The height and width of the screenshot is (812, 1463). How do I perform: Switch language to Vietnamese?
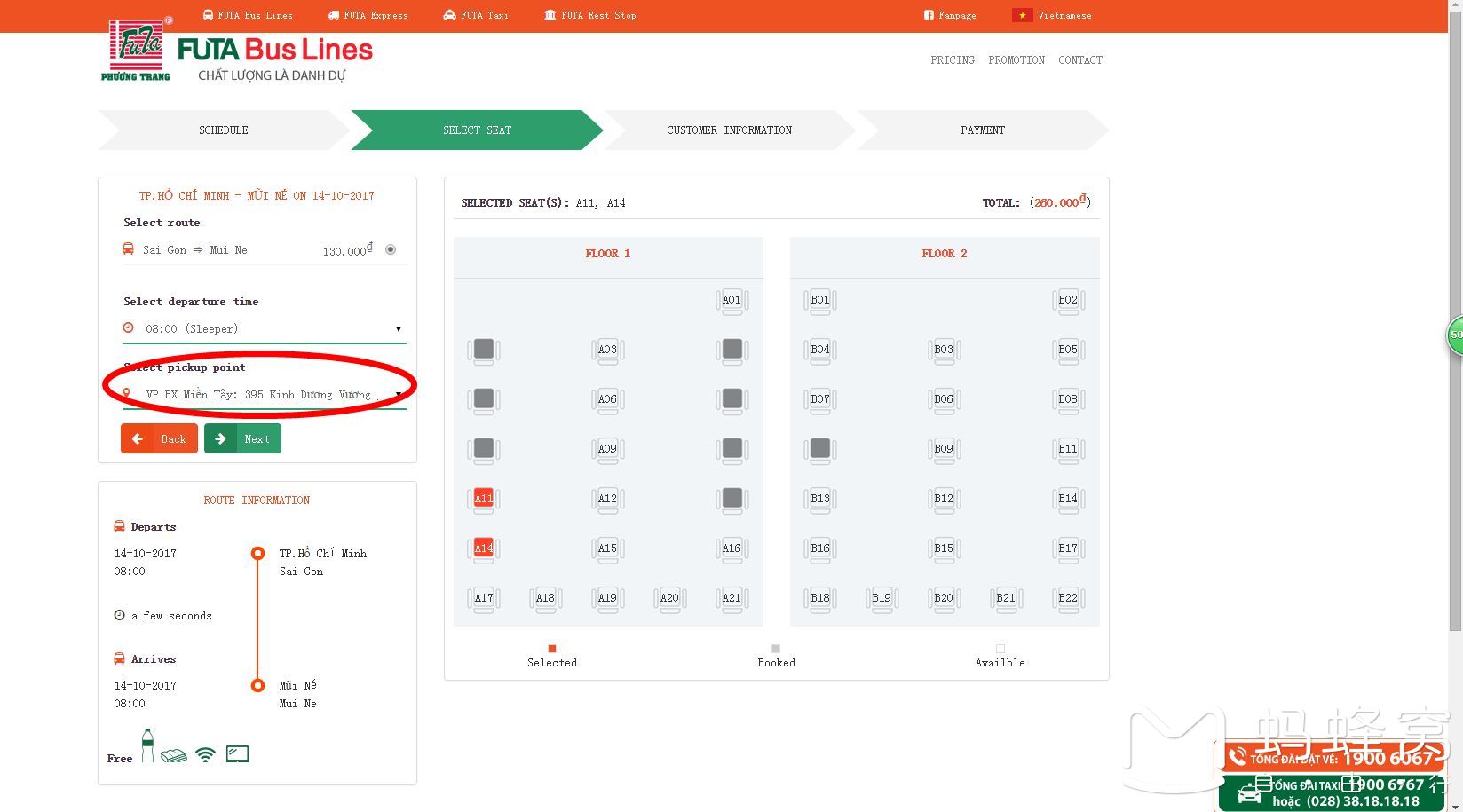1052,15
